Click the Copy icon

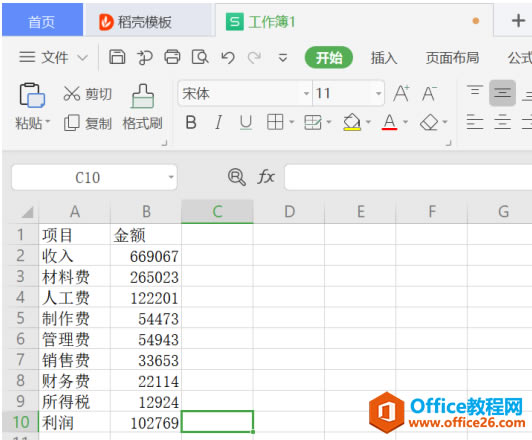[72, 122]
